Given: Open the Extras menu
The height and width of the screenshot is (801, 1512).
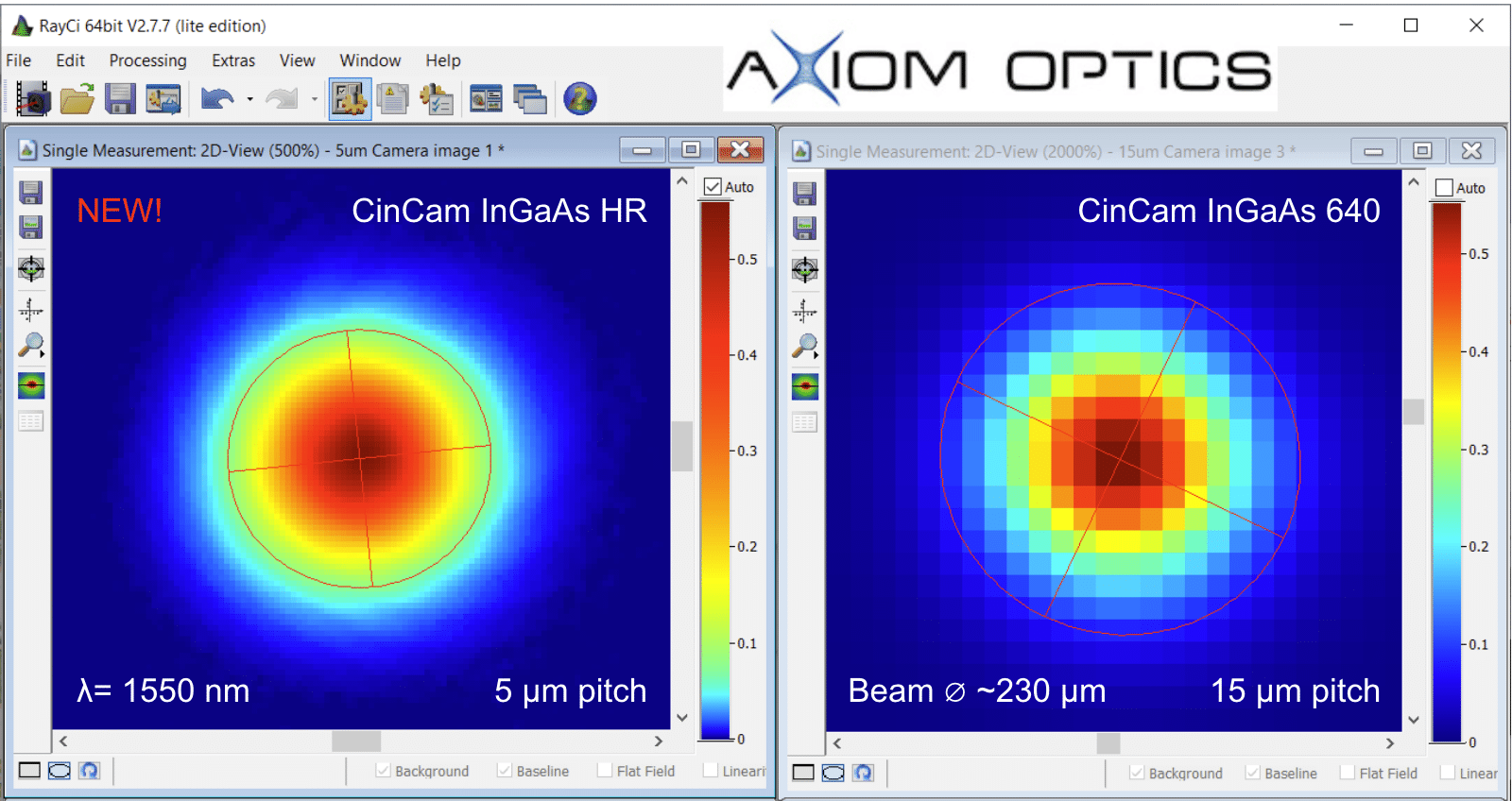Looking at the screenshot, I should [233, 60].
